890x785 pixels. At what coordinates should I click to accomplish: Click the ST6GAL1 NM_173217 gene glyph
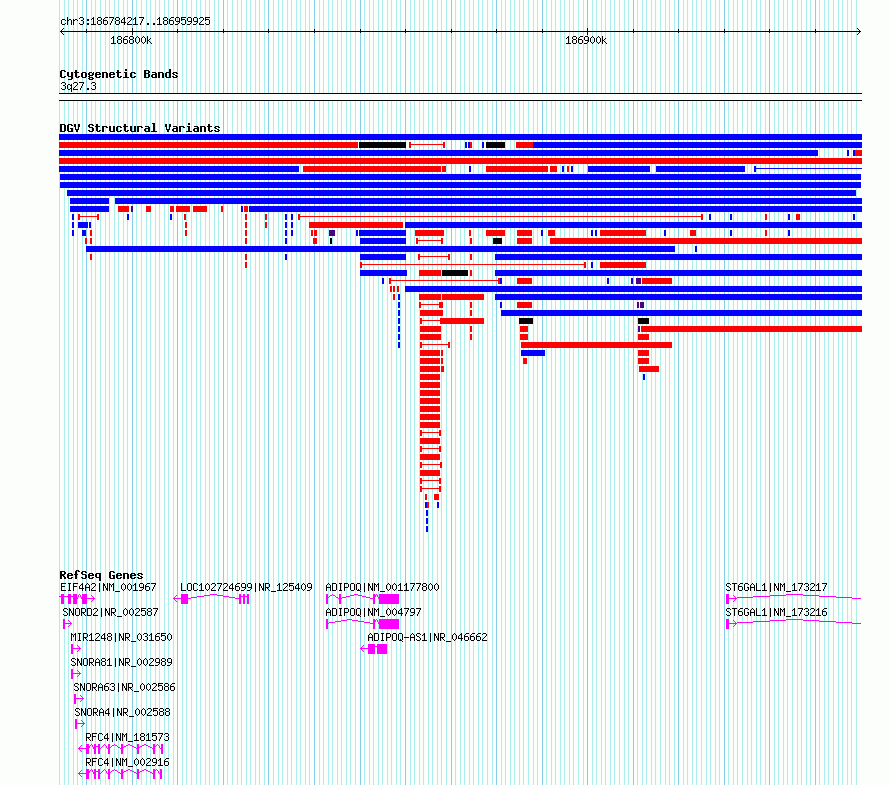tap(794, 598)
